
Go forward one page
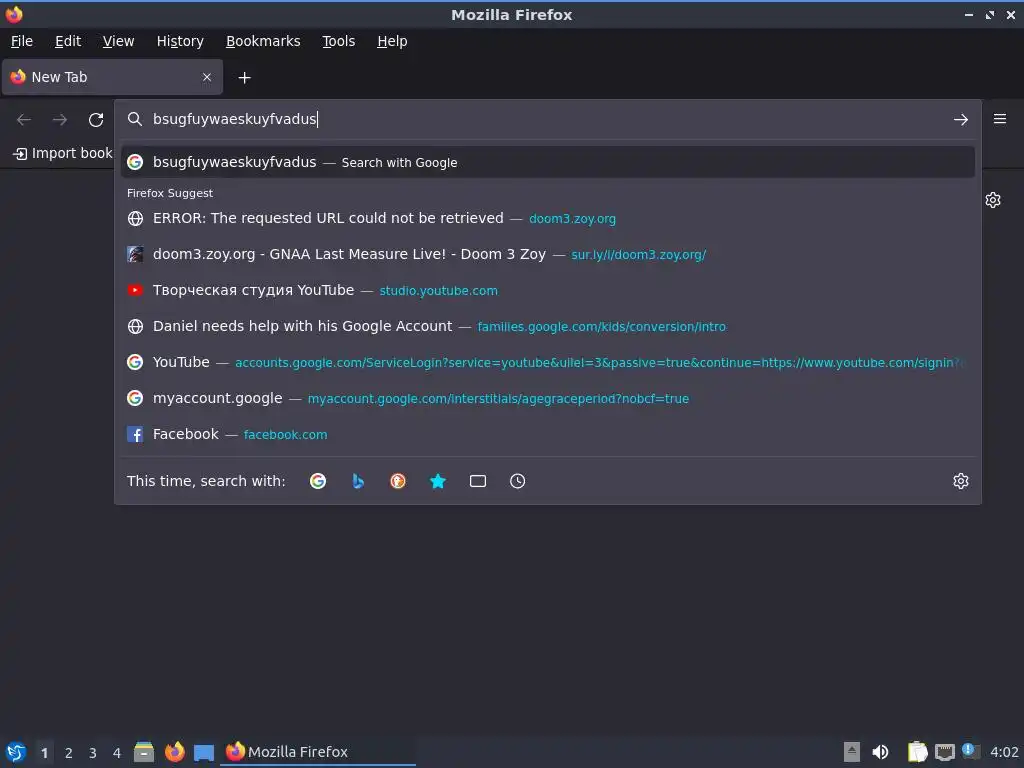click(x=59, y=120)
